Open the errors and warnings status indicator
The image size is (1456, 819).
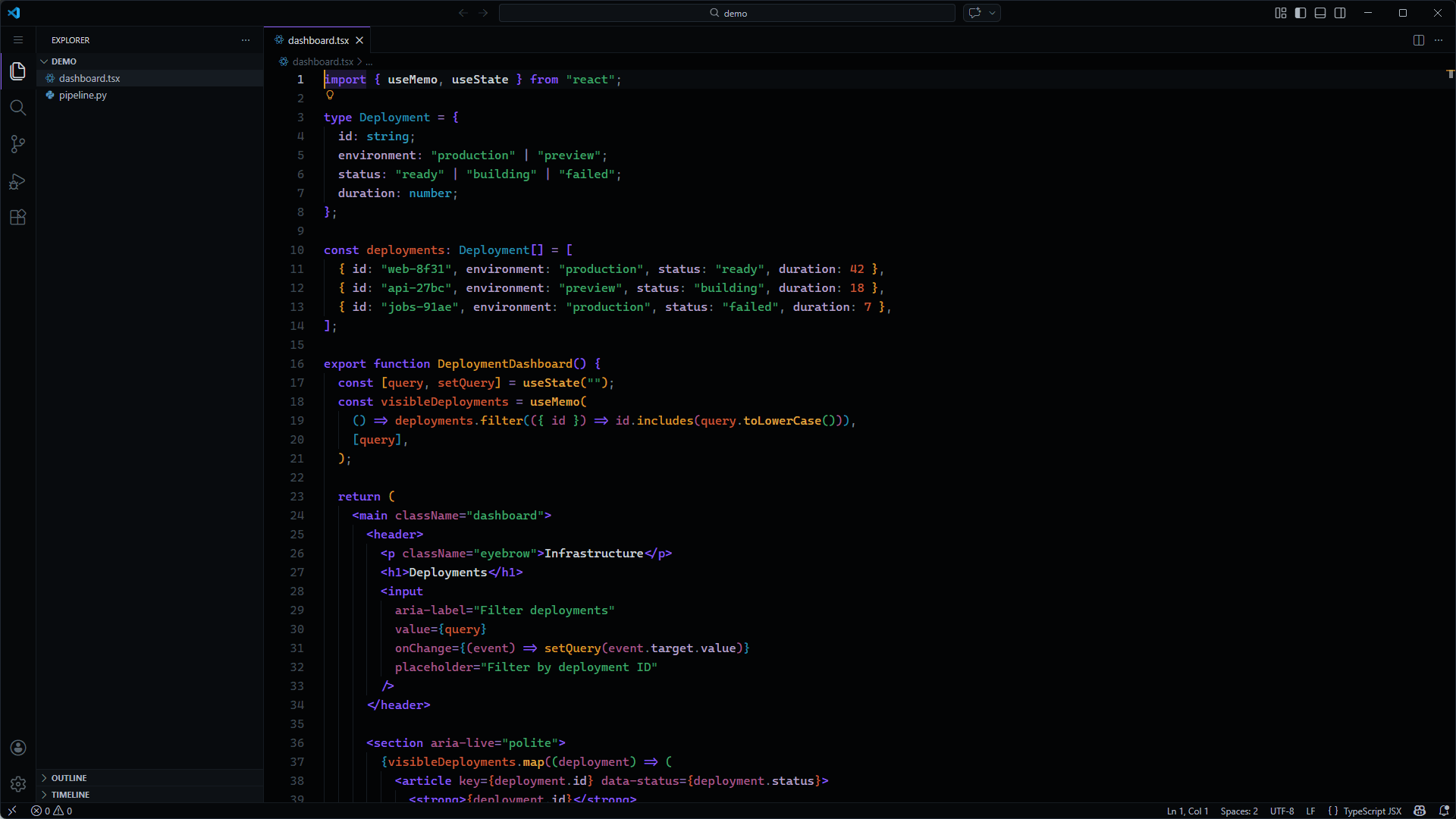[x=52, y=811]
